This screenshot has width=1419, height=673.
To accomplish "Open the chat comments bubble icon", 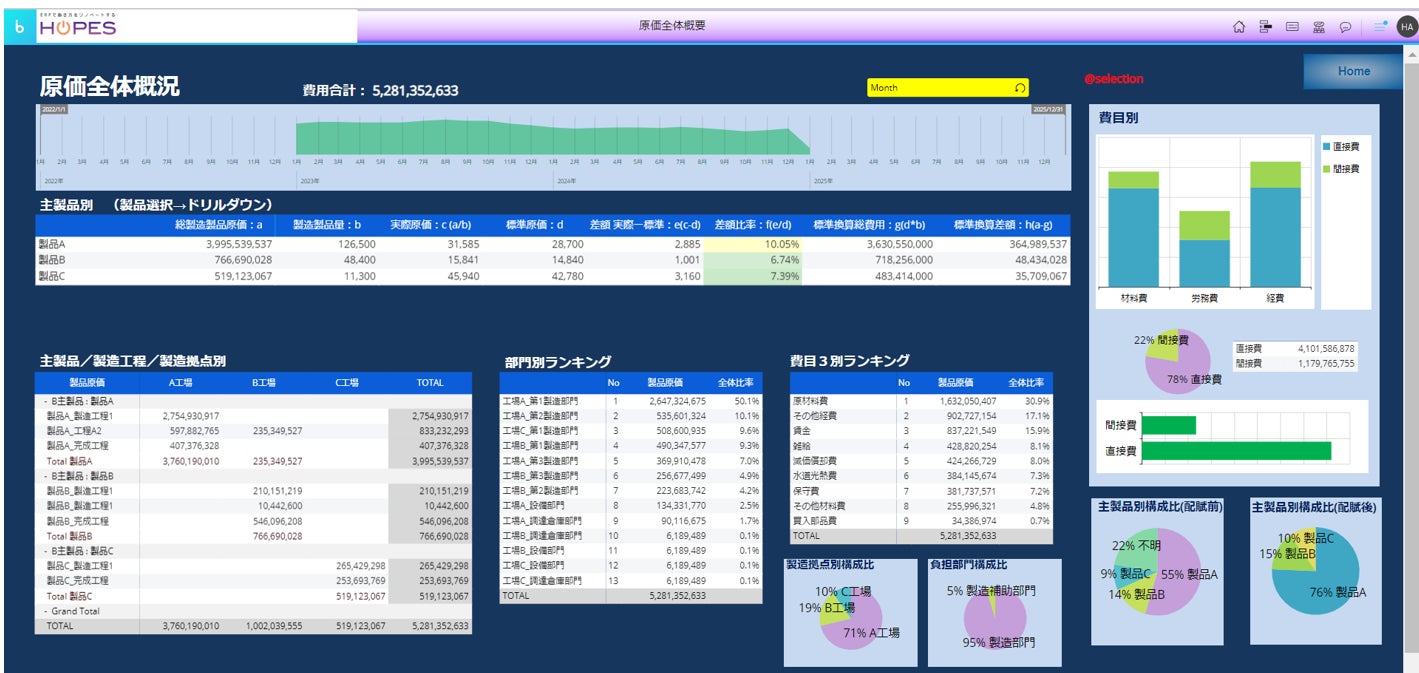I will click(x=1346, y=27).
